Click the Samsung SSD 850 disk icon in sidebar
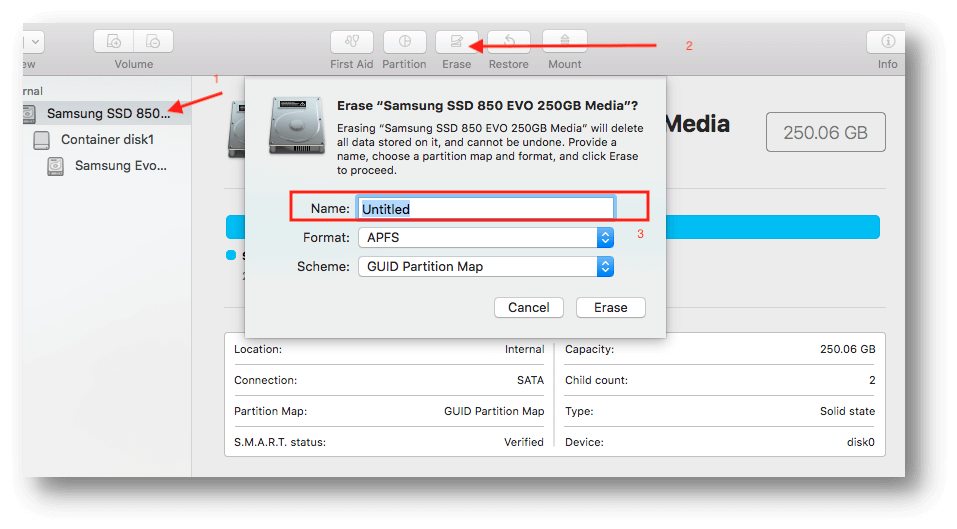This screenshot has width=957, height=529. coord(29,113)
